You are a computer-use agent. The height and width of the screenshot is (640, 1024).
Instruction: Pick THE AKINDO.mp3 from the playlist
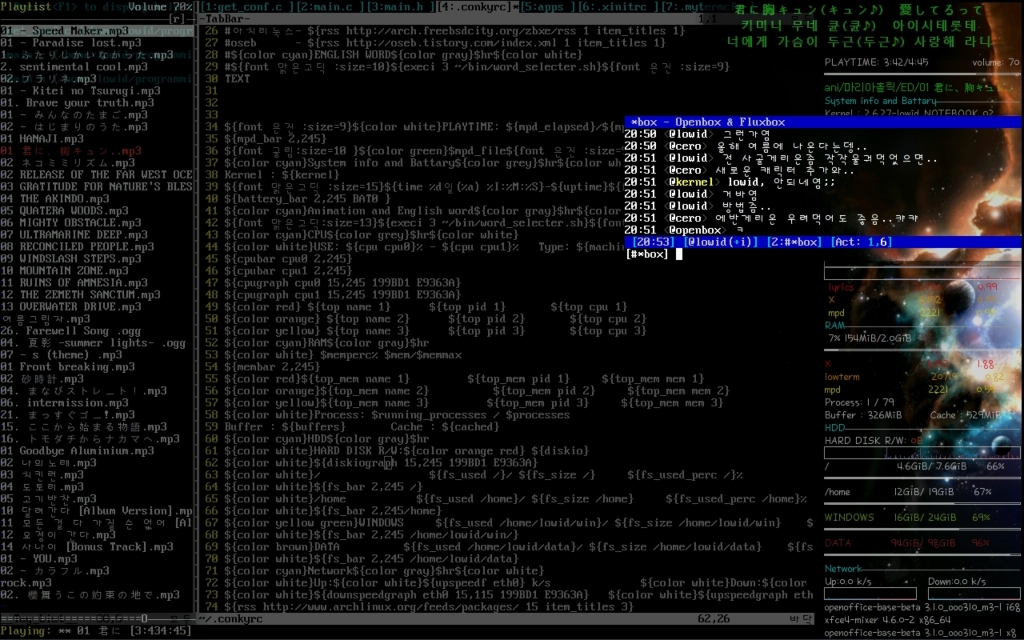click(x=54, y=199)
